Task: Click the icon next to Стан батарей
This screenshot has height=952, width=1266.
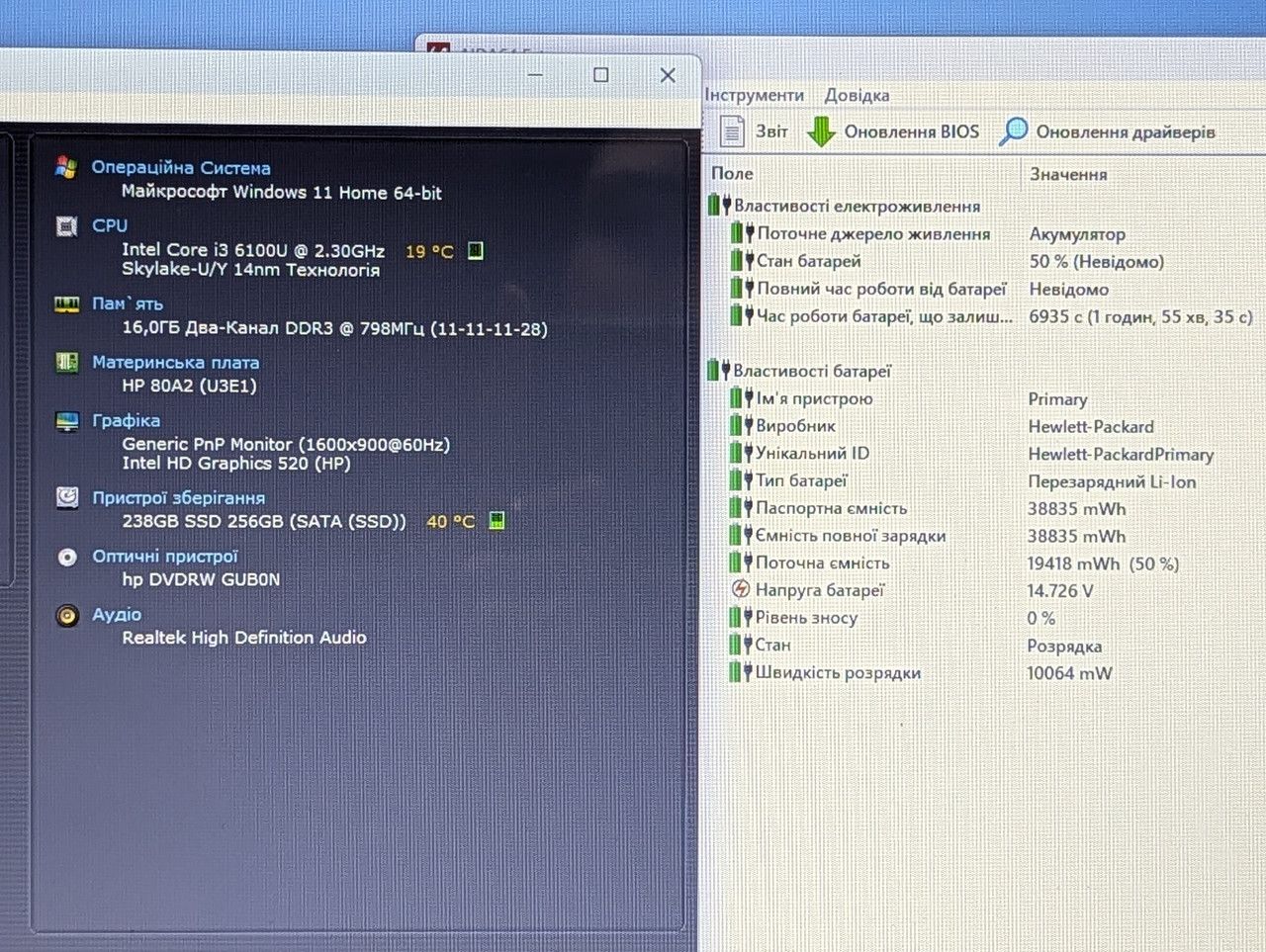Action: (742, 261)
